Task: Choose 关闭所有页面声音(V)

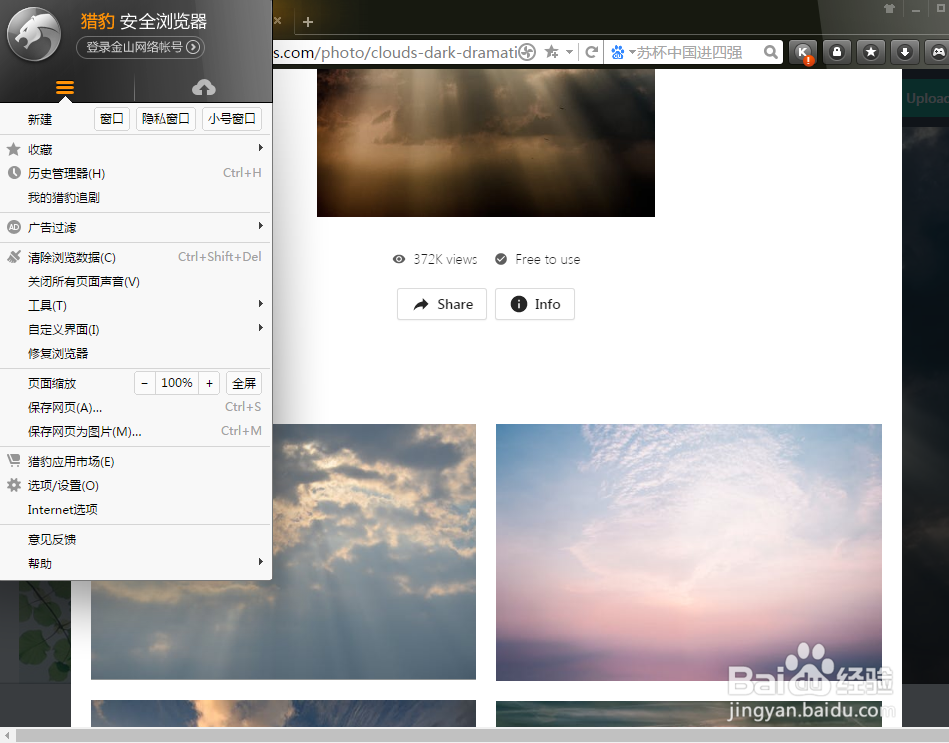Action: click(136, 281)
